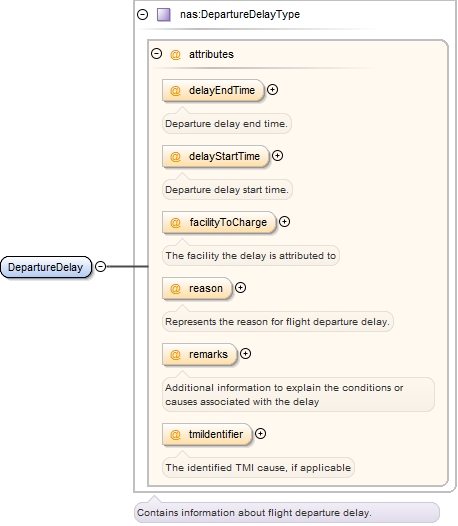This screenshot has width=458, height=526.
Task: Collapse the attributes group
Action: coord(156,54)
